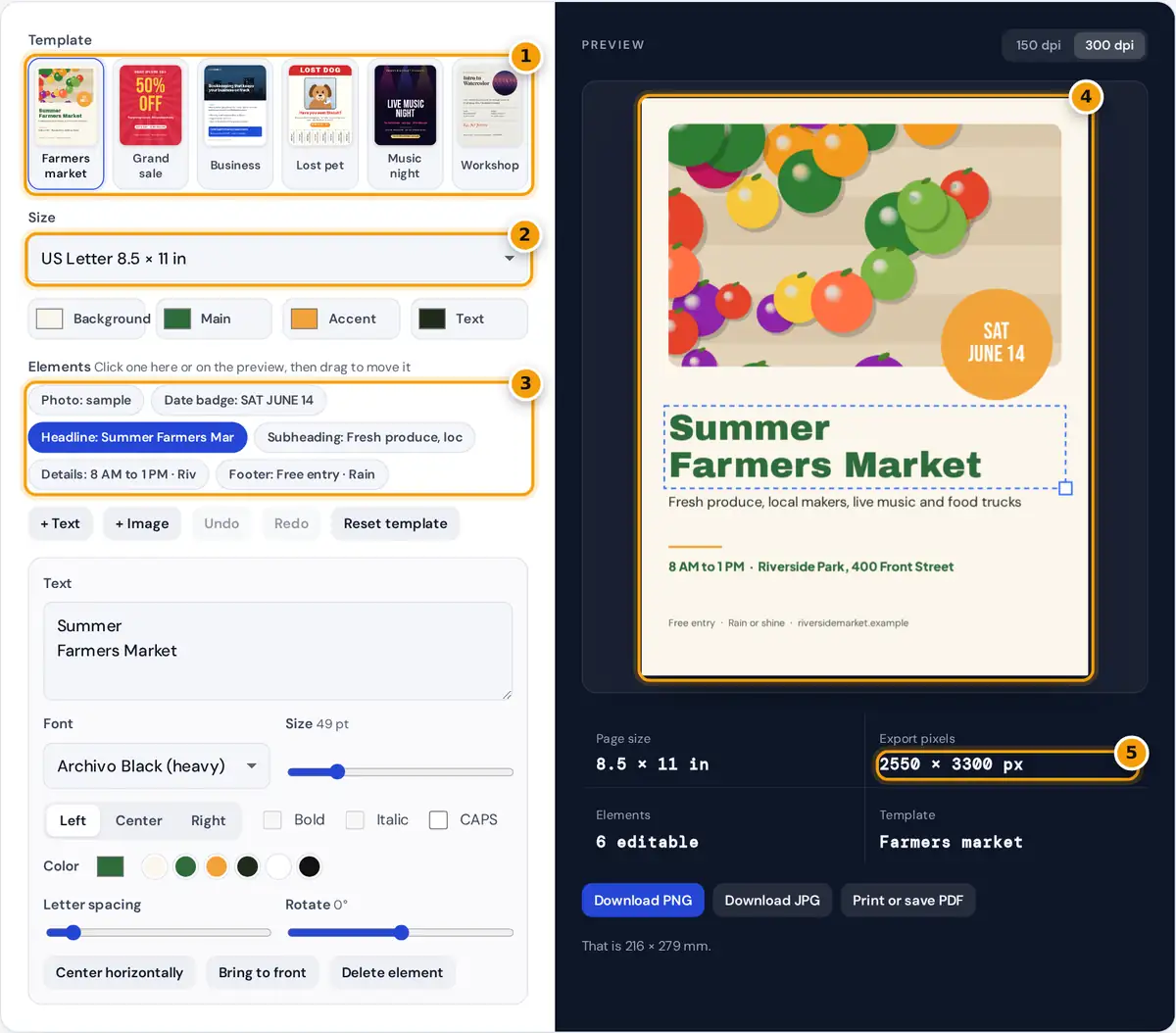Pick the cream round color swatch
Image resolution: width=1176 pixels, height=1033 pixels.
(155, 866)
